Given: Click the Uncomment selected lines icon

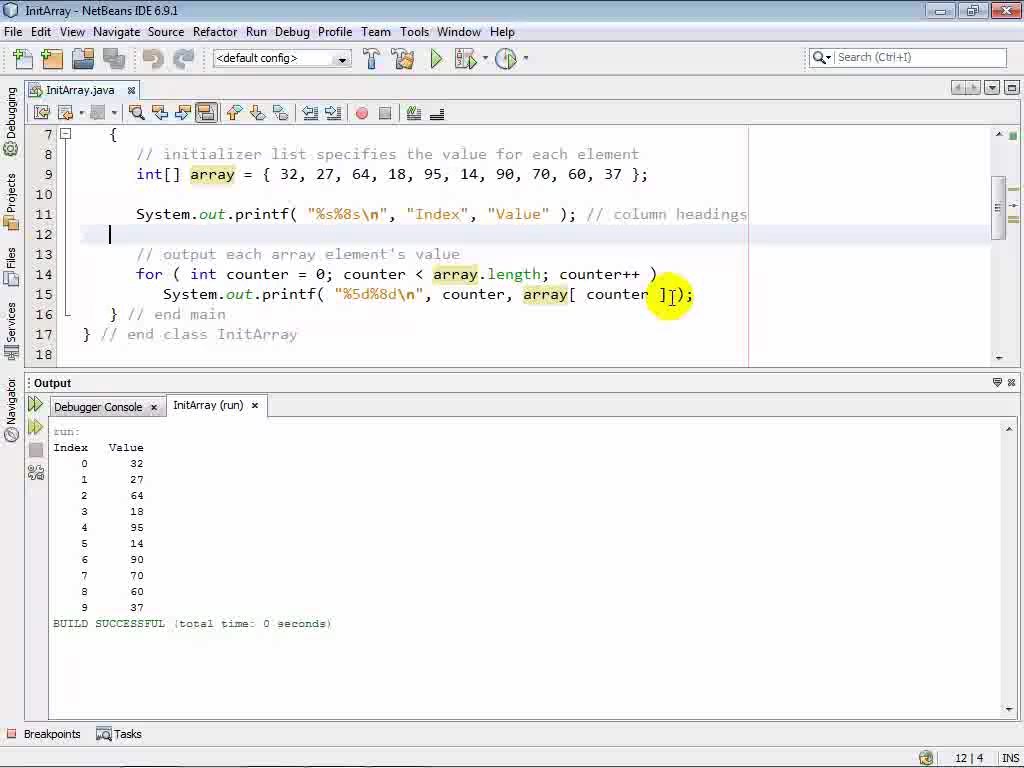Looking at the screenshot, I should click(437, 114).
